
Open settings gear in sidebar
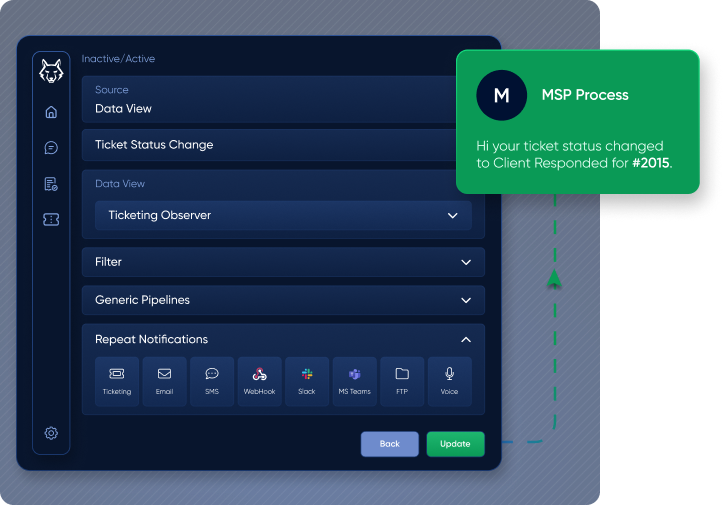click(x=51, y=433)
